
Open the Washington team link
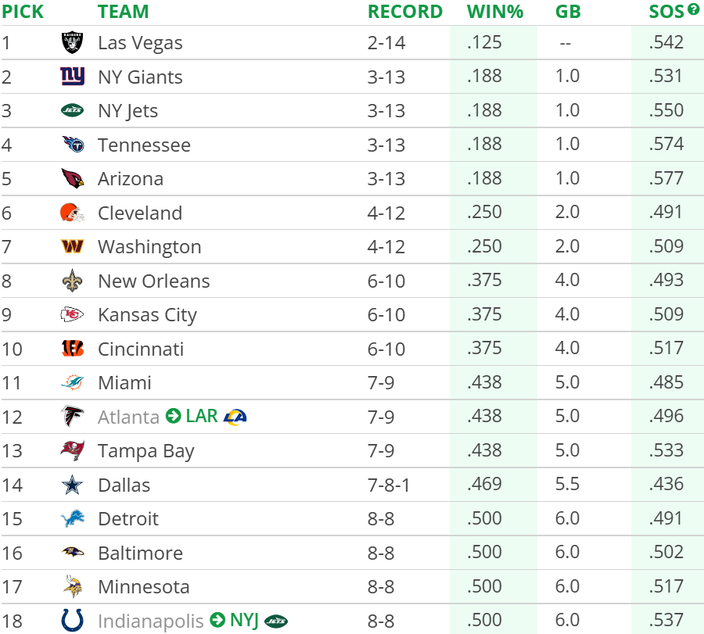point(149,247)
